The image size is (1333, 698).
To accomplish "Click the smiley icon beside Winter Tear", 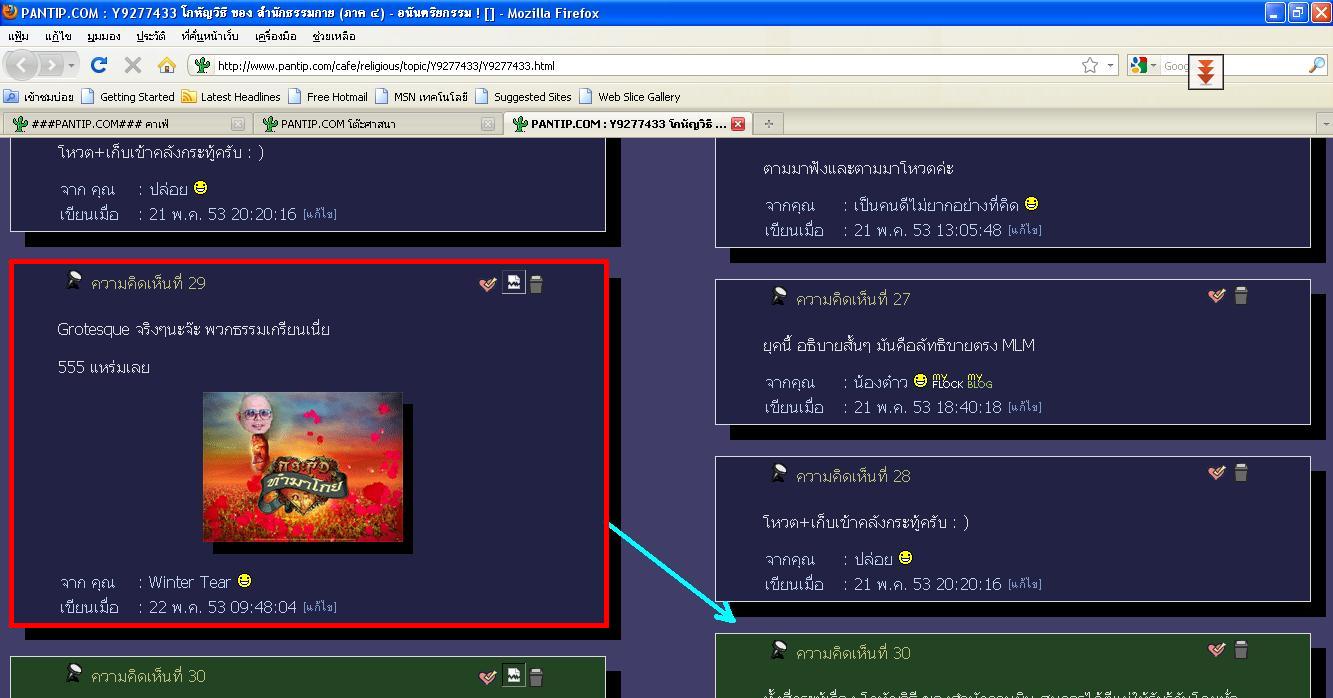I will tap(244, 580).
